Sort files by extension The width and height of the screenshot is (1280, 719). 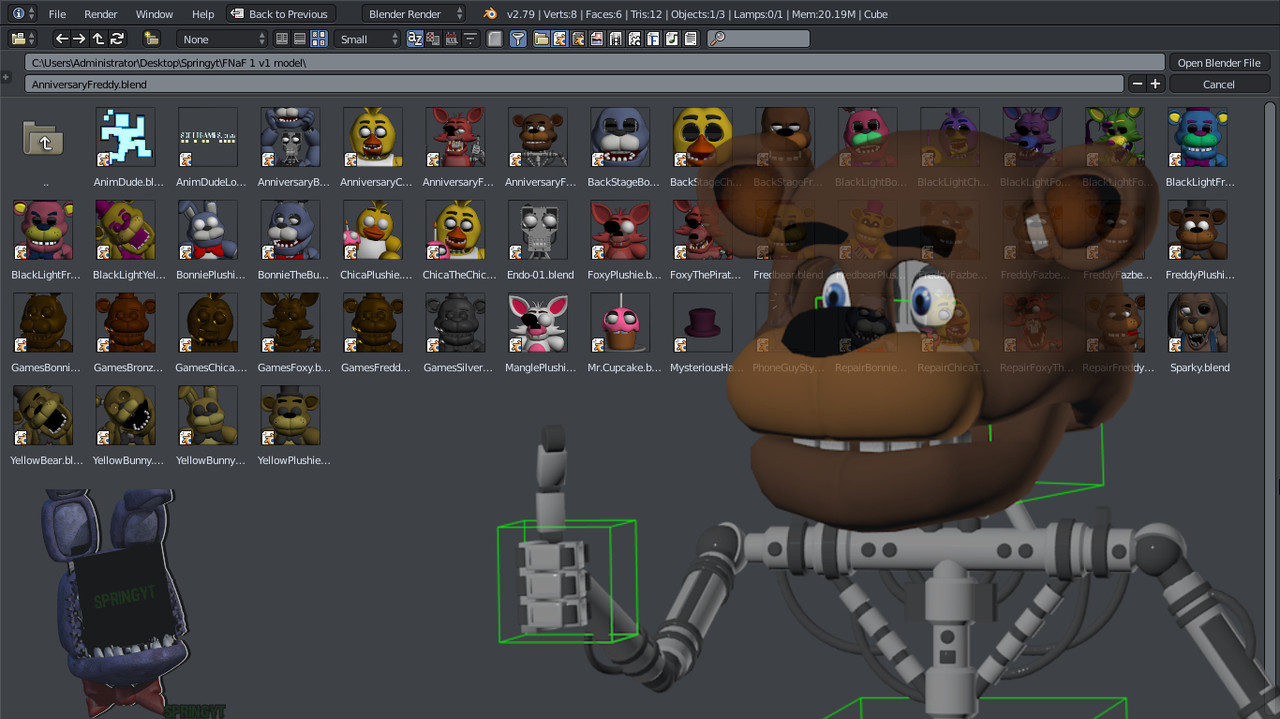click(433, 39)
